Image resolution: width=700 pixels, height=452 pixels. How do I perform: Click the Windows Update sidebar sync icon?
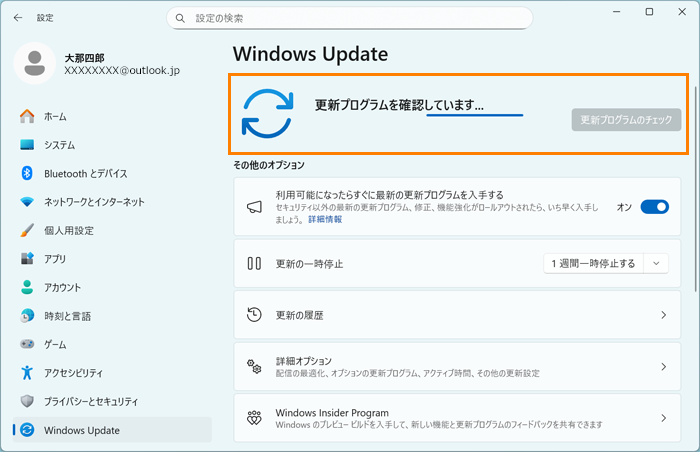pos(27,430)
